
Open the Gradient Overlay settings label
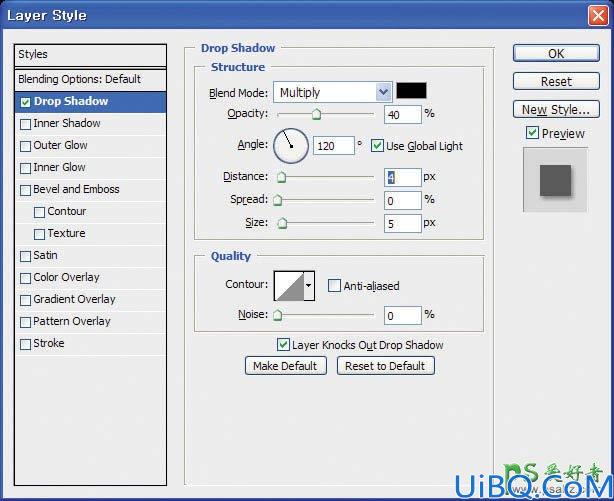click(x=74, y=299)
